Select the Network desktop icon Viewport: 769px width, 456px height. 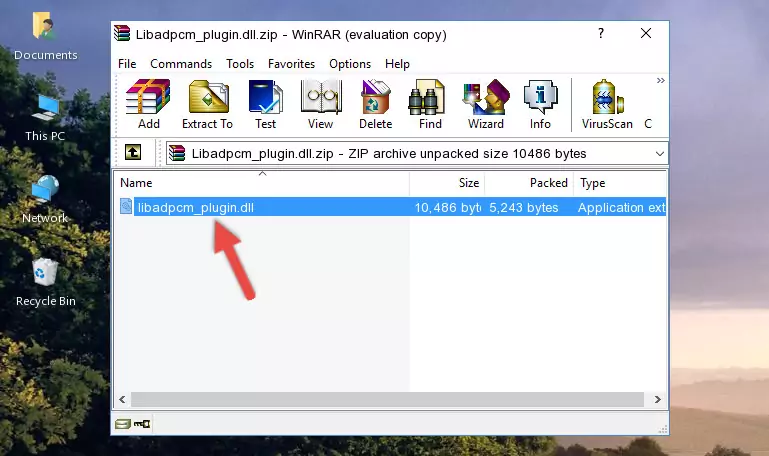[45, 200]
